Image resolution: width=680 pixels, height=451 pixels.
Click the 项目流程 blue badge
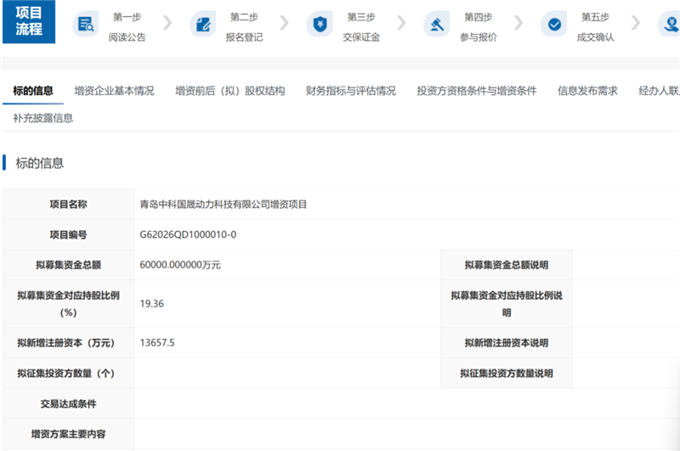[x=29, y=21]
